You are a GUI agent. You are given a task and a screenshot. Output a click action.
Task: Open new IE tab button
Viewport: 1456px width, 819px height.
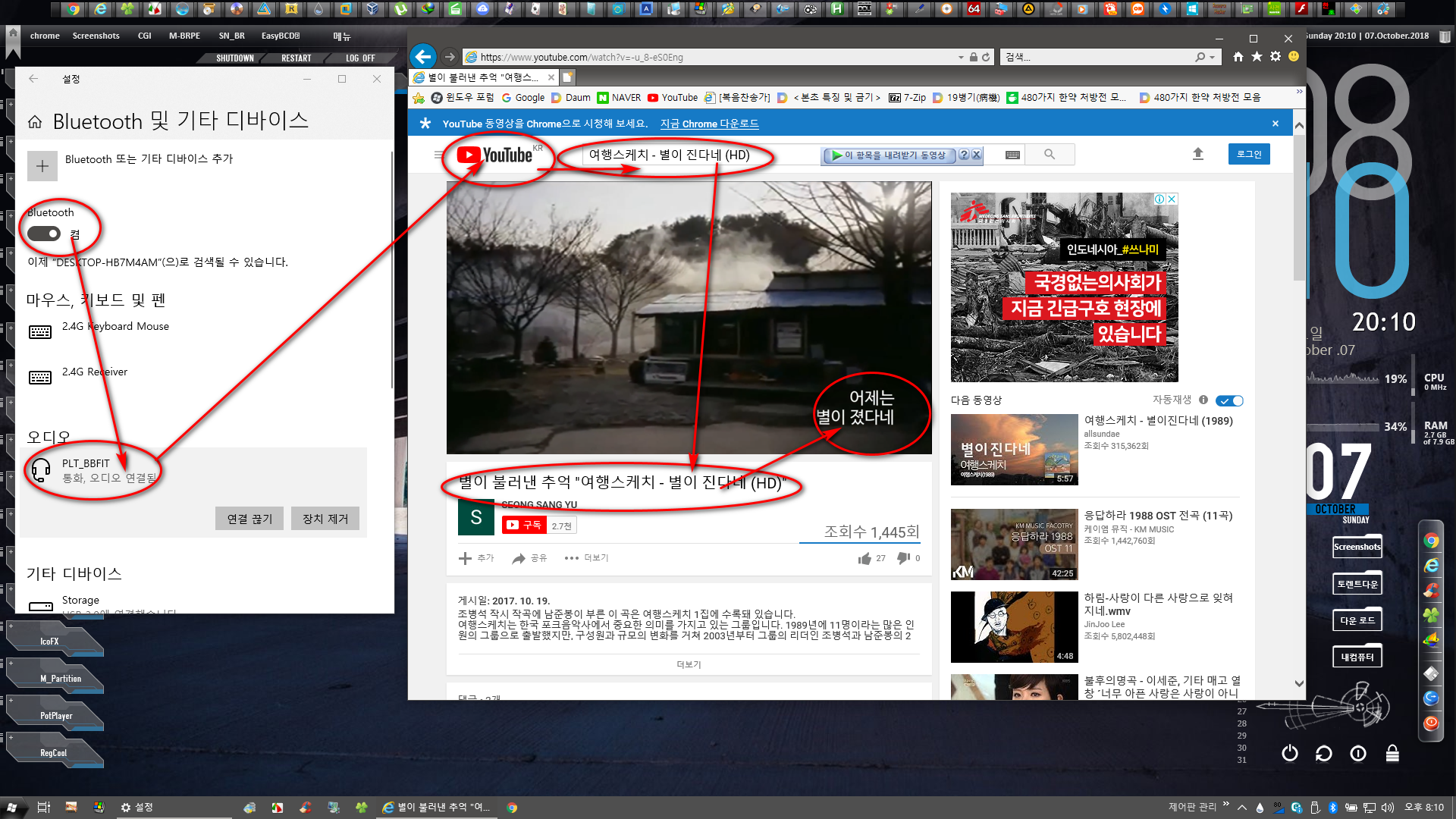pyautogui.click(x=567, y=77)
